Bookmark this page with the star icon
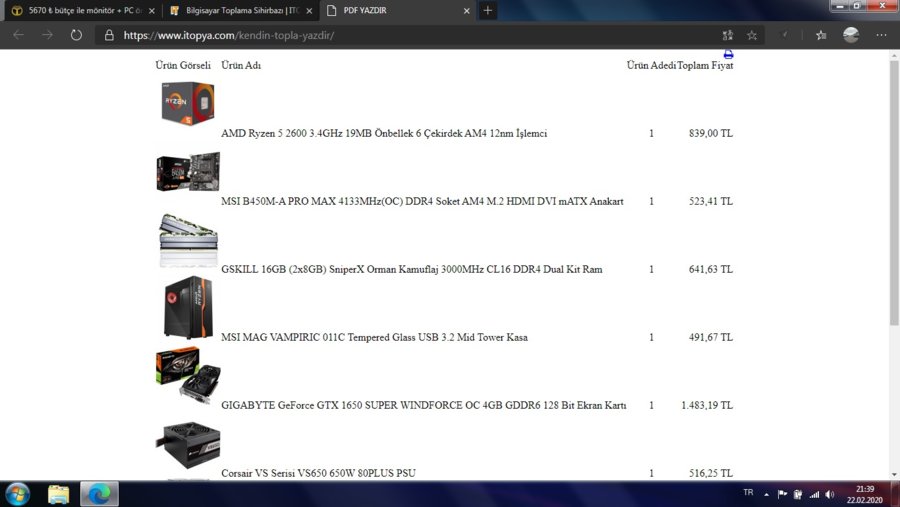900x507 pixels. (752, 35)
